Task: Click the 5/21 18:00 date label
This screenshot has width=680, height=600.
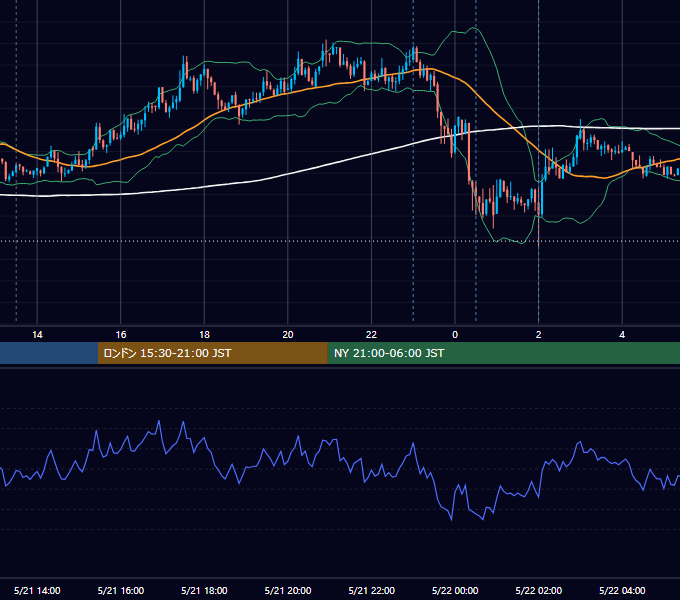Action: pos(204,590)
